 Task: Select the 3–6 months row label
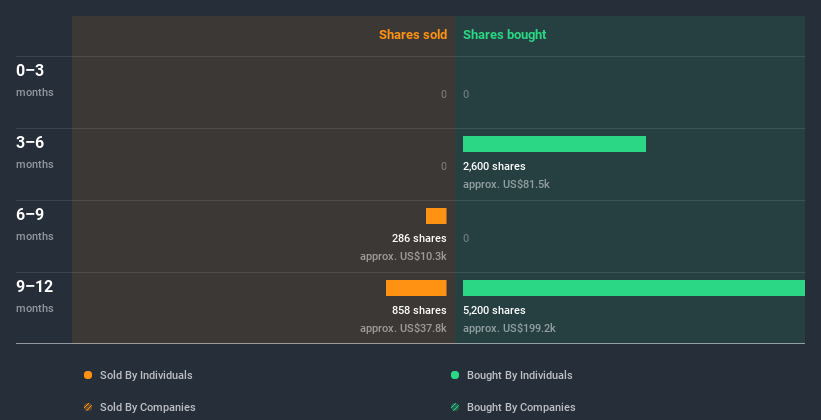(35, 152)
